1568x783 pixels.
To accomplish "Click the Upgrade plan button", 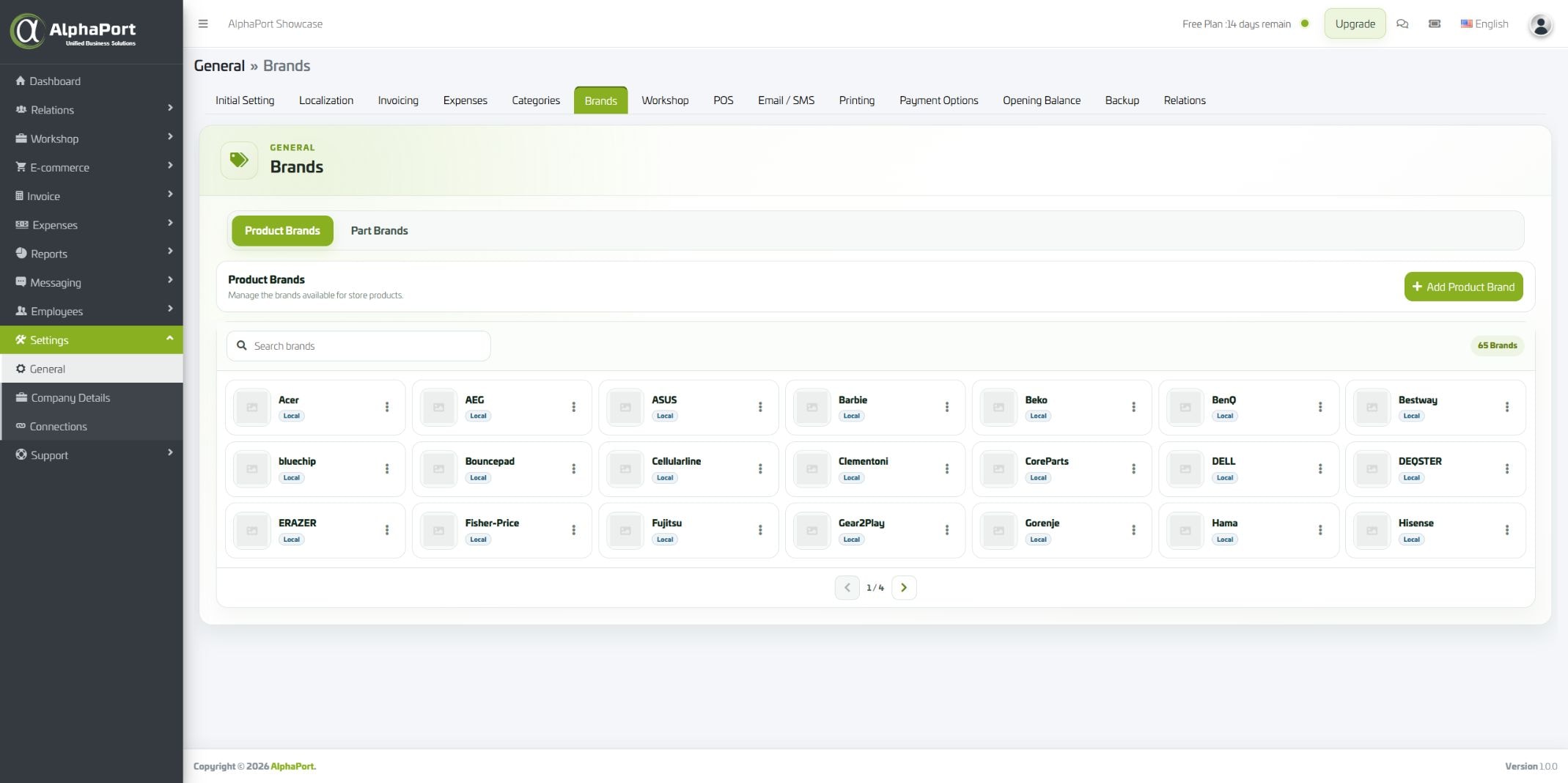I will [x=1355, y=23].
